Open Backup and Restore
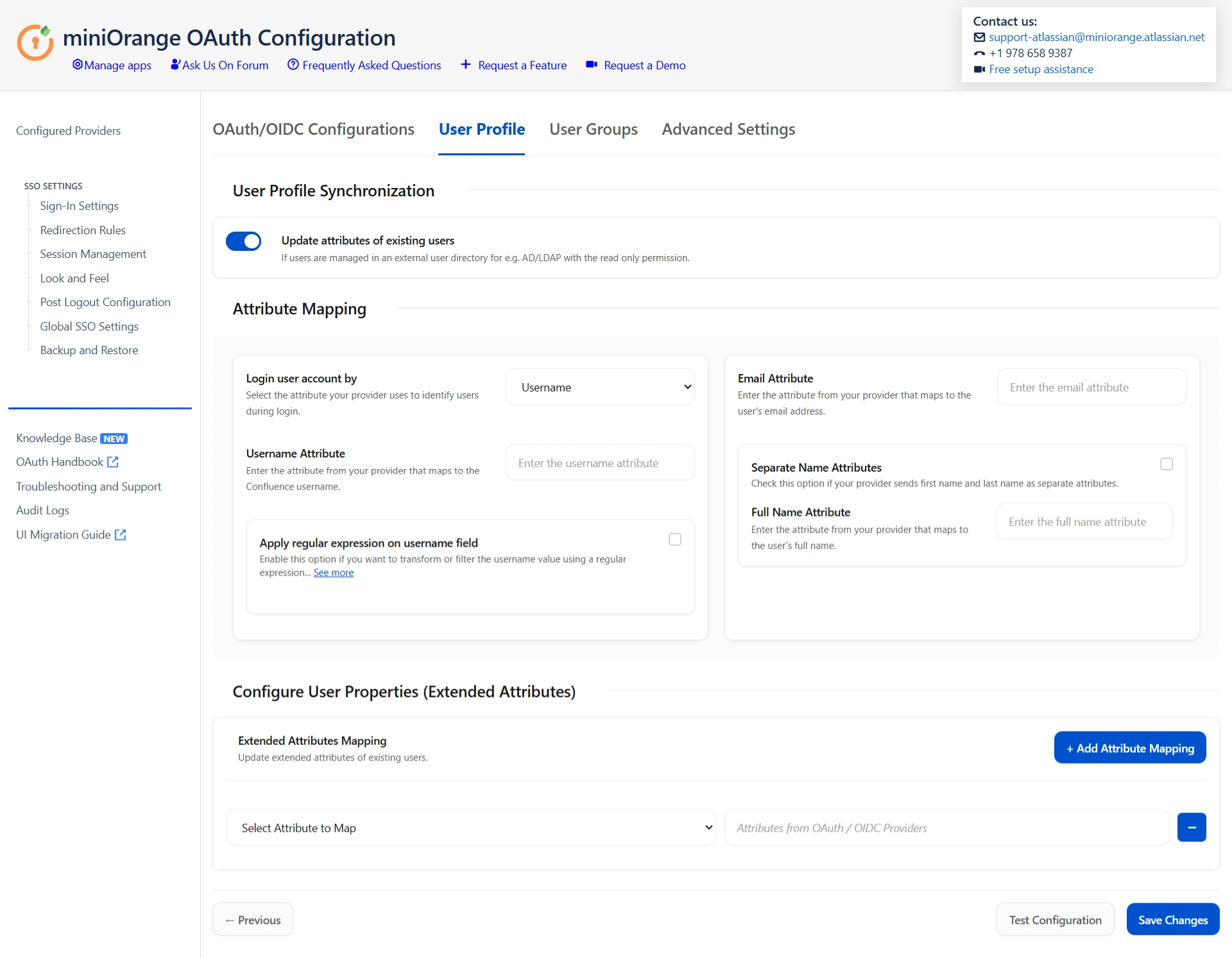Screen dimensions: 1232x958 tap(89, 350)
